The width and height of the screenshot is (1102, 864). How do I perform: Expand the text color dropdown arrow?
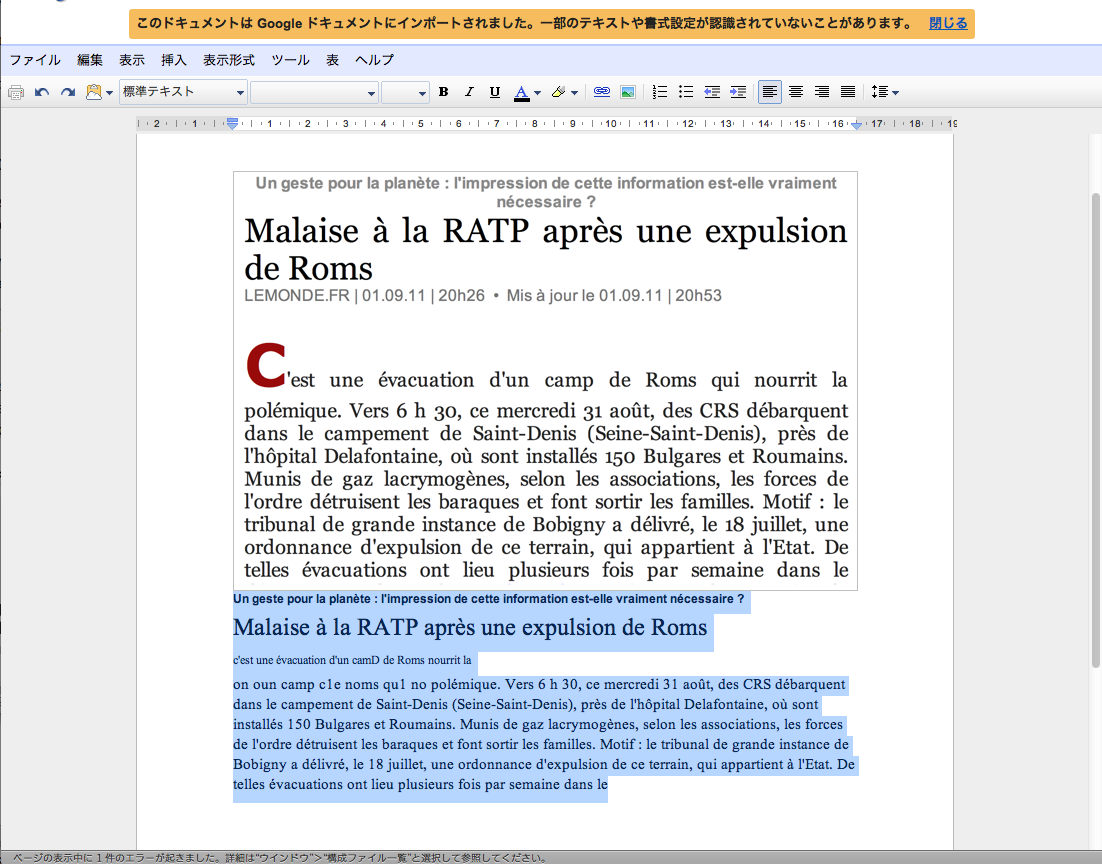pyautogui.click(x=538, y=93)
